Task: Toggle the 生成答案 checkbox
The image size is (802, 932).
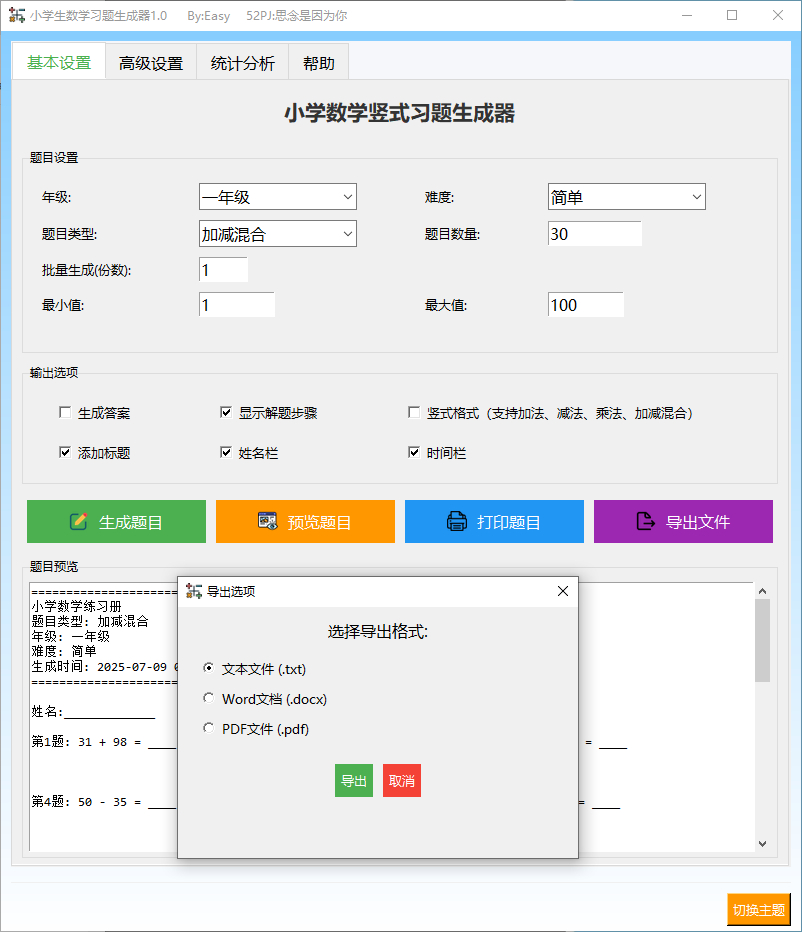Action: 65,412
